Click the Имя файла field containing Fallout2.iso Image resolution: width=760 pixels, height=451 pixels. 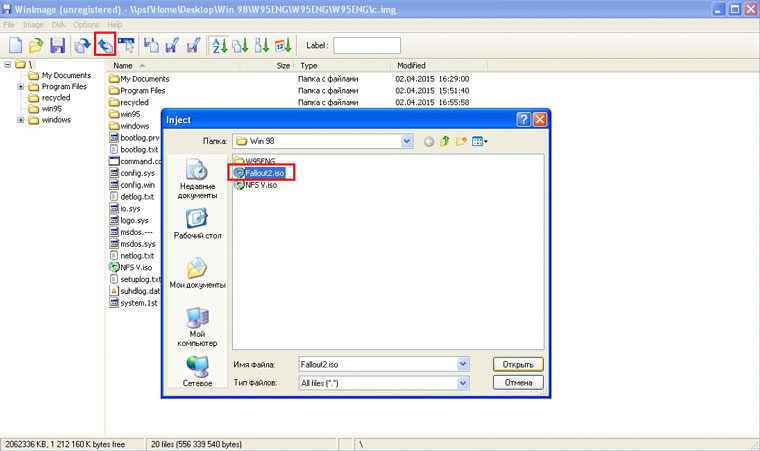pos(379,364)
